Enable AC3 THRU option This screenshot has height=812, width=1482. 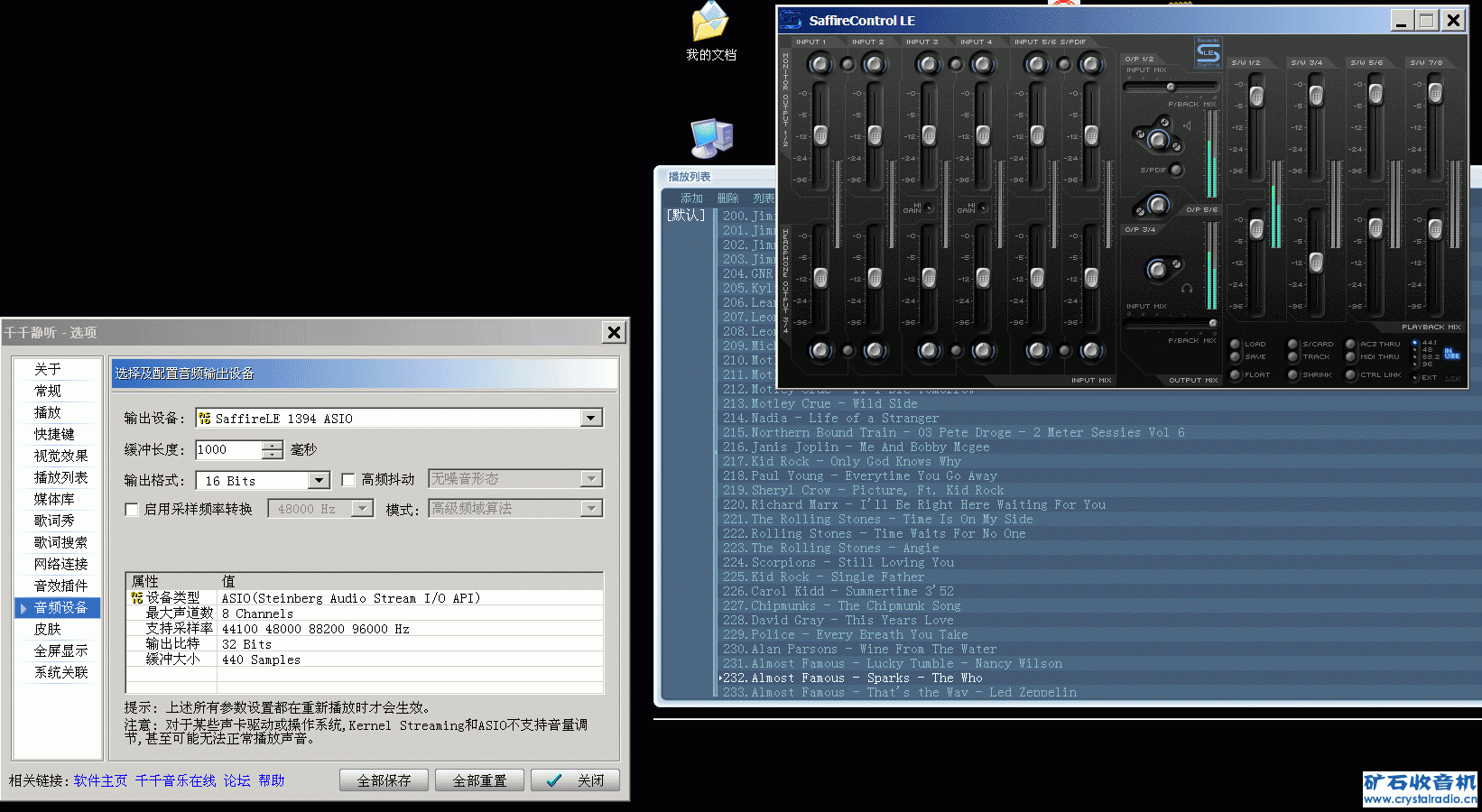(x=1351, y=344)
